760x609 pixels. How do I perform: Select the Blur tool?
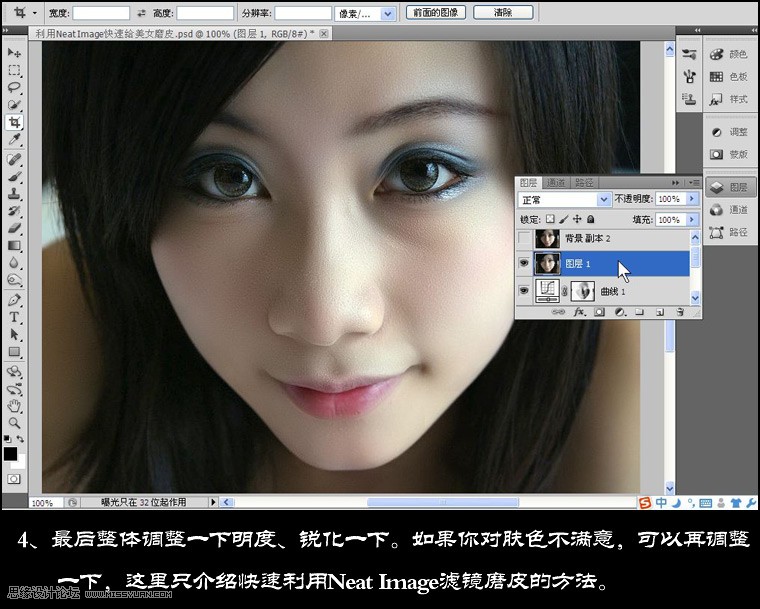14,263
